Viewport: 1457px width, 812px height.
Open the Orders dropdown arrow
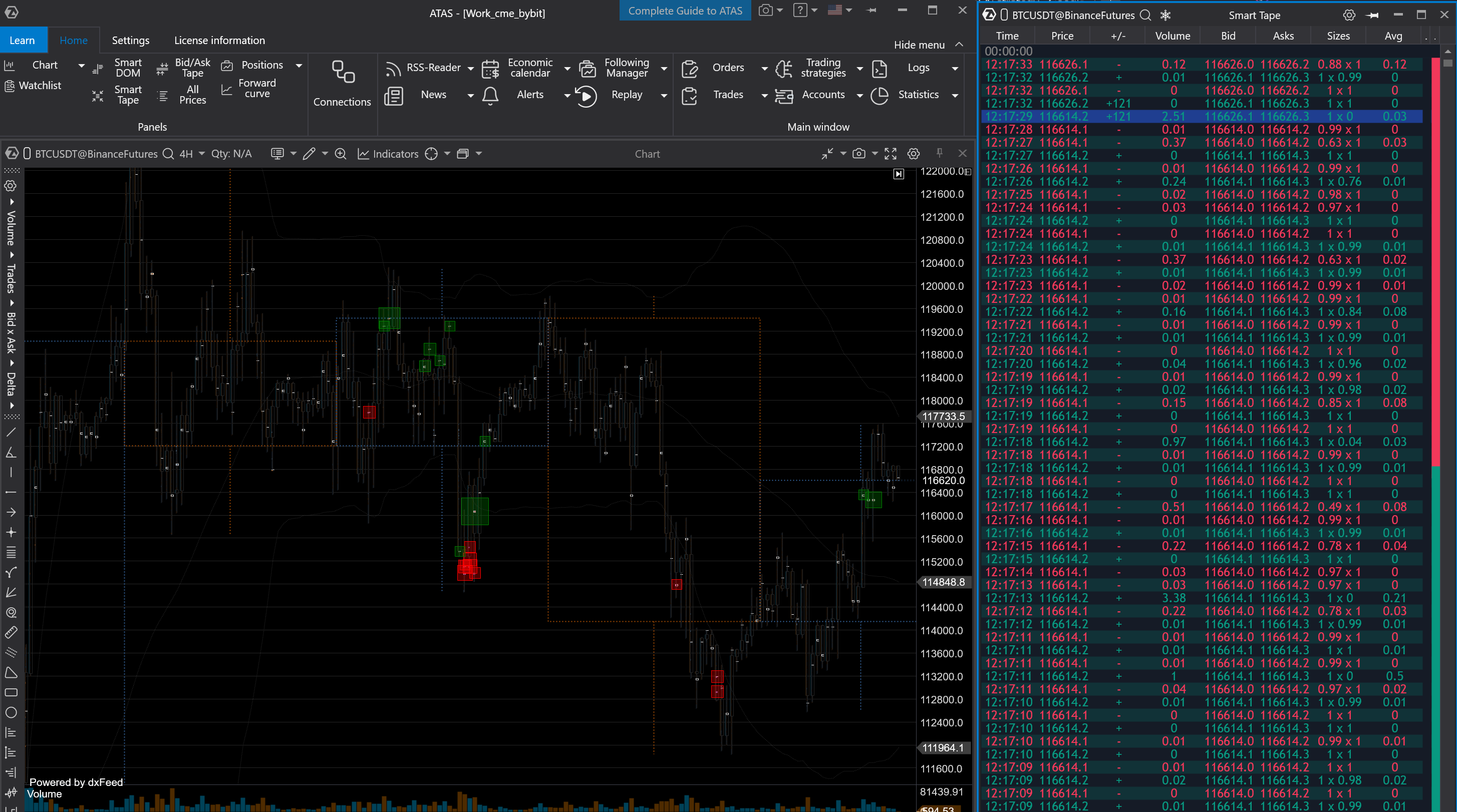pos(764,69)
